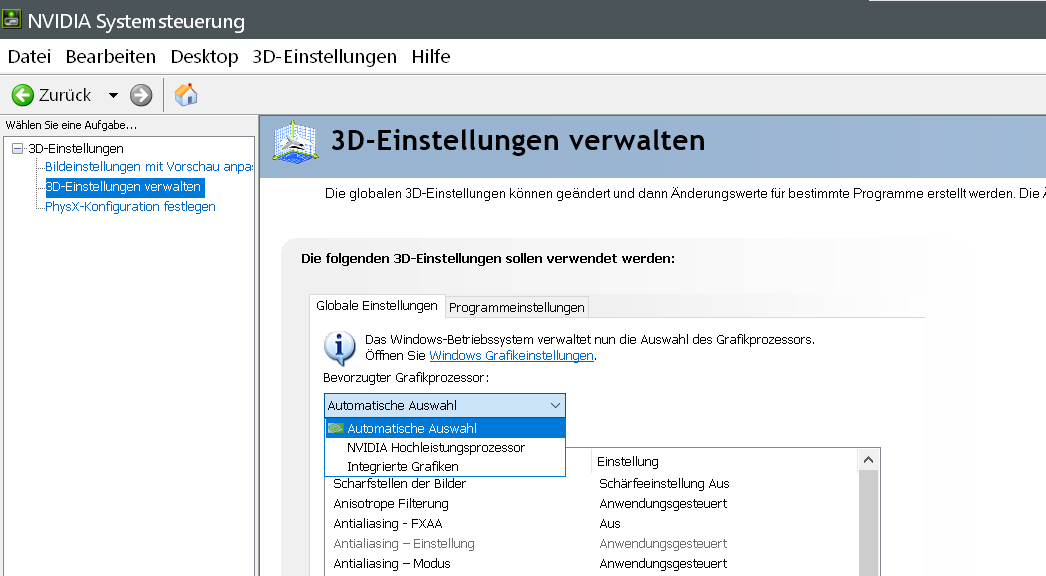The height and width of the screenshot is (576, 1046).
Task: Click Anwendungsgesteuert value for Anisotrope Filterung
Action: (x=663, y=504)
